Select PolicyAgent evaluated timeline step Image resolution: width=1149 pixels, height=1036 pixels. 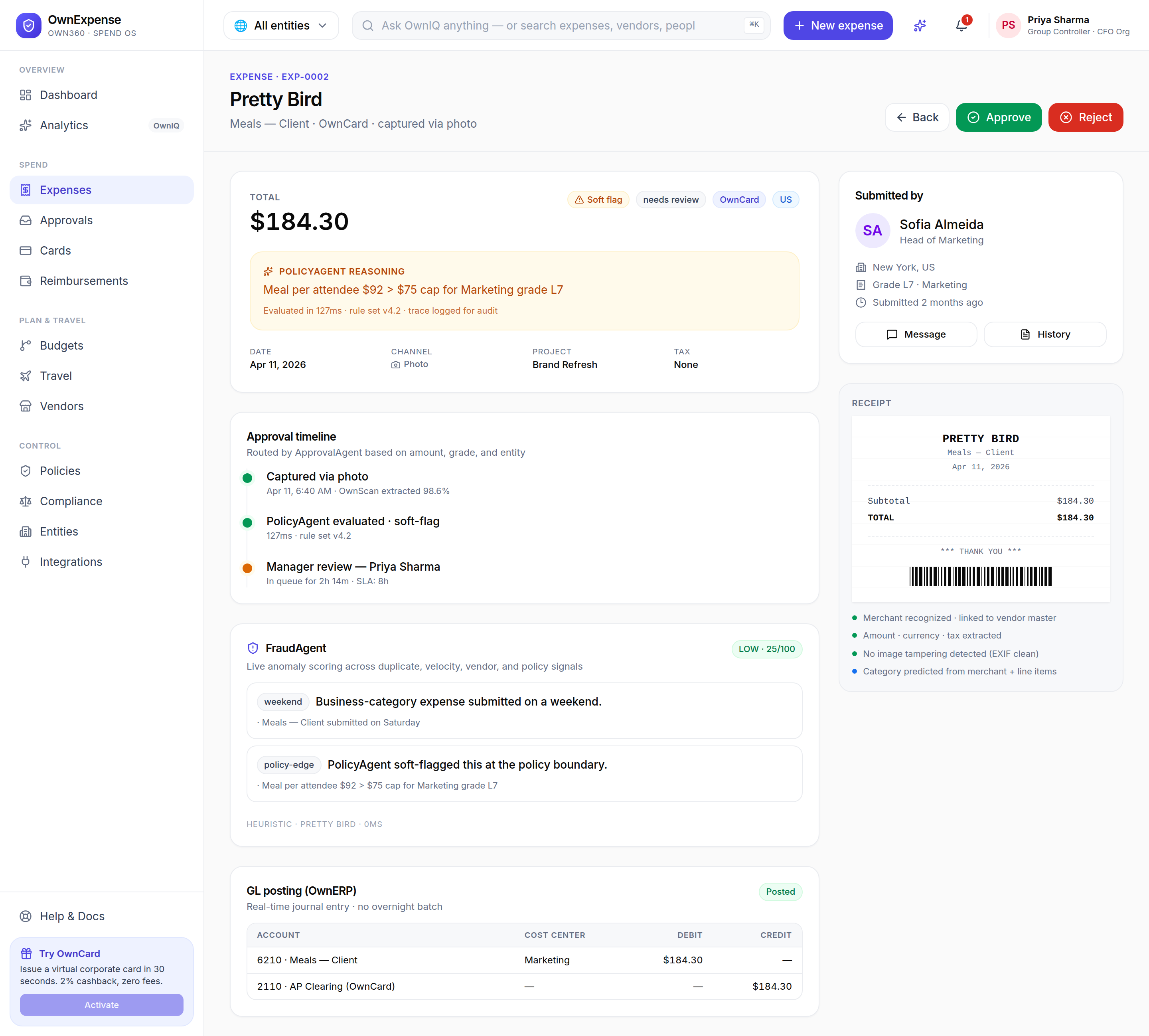tap(353, 528)
